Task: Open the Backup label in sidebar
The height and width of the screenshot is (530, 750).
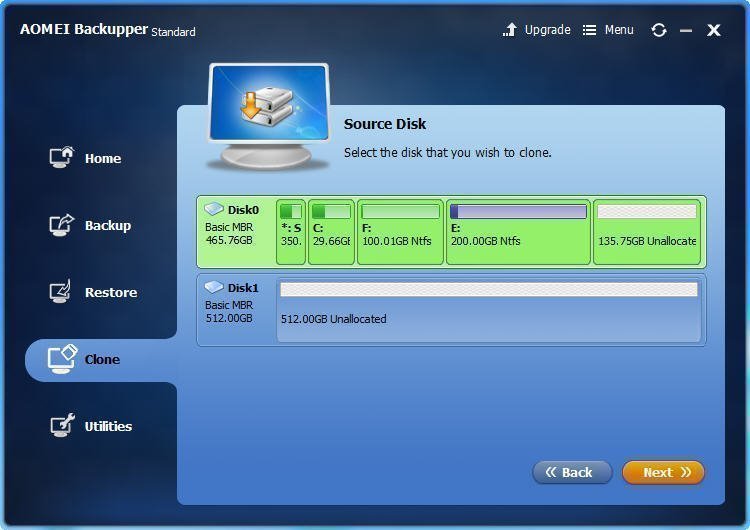Action: (x=108, y=225)
